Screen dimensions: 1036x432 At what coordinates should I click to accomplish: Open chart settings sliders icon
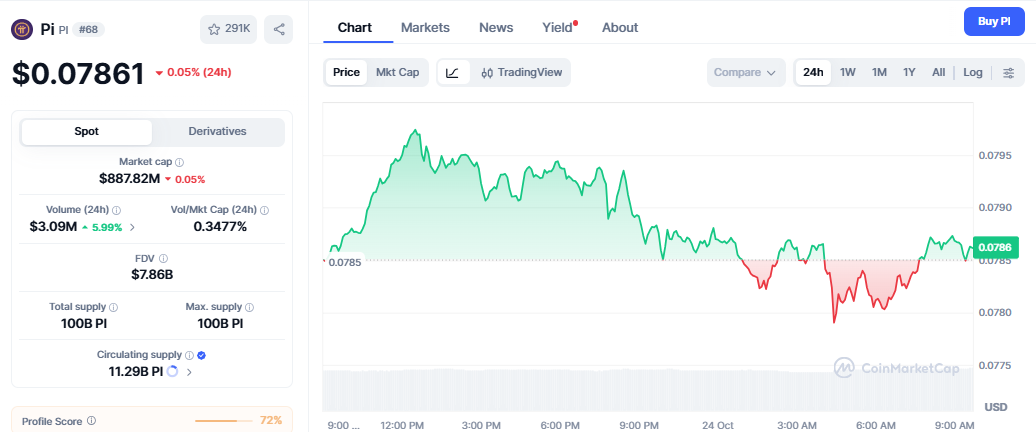point(1008,73)
